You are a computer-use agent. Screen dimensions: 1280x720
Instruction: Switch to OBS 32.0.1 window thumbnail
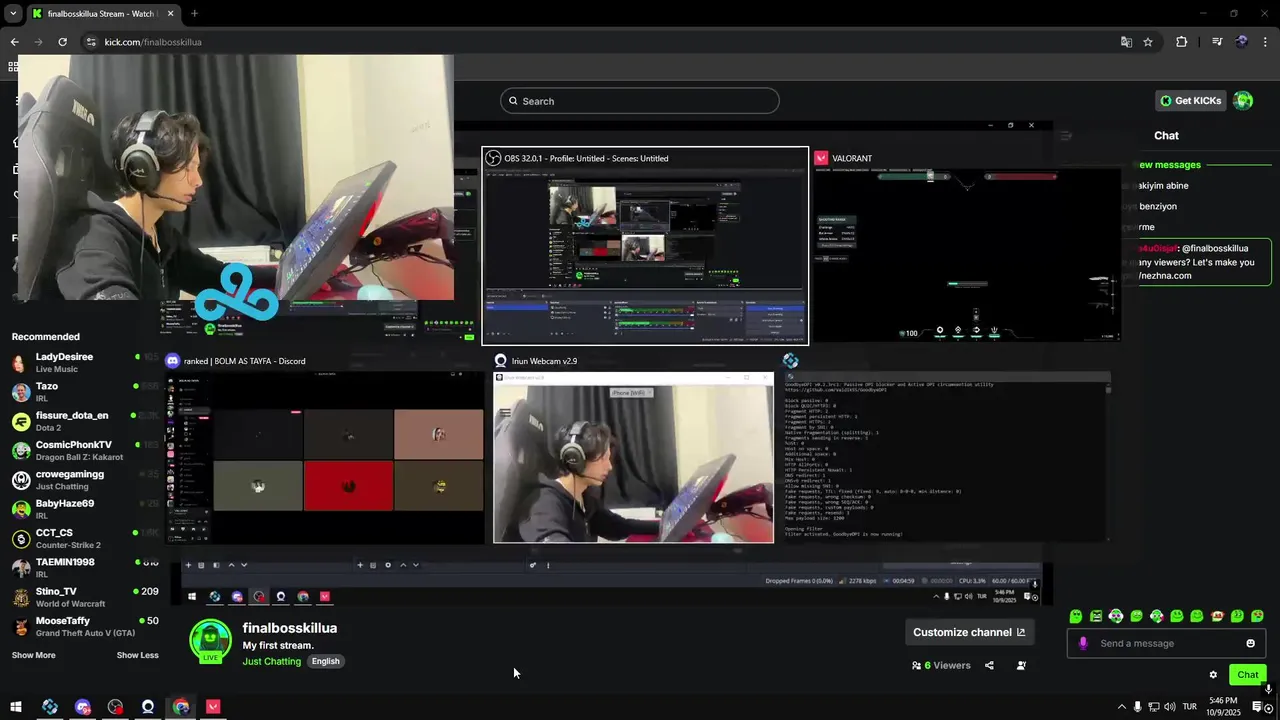(645, 246)
